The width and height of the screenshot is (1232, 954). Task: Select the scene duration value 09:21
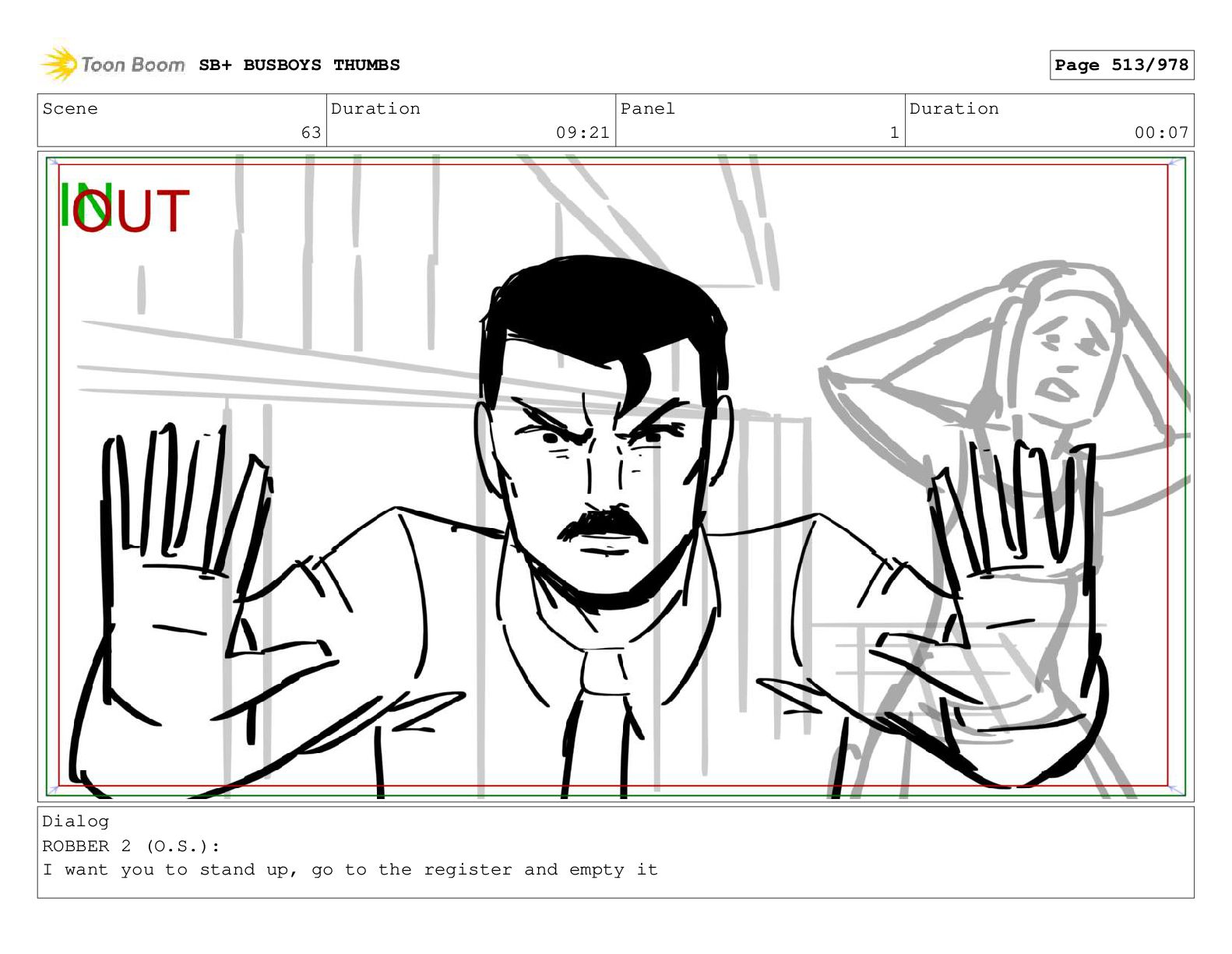(x=583, y=133)
